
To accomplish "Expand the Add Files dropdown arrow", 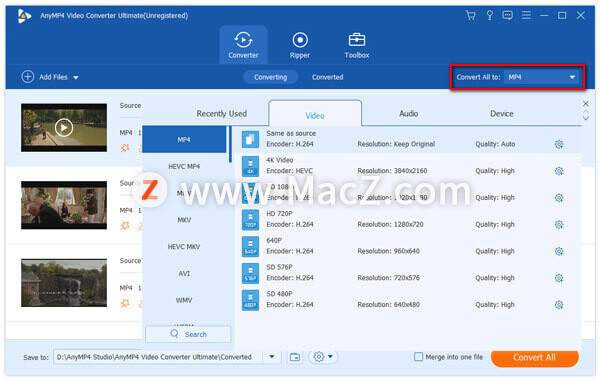I will coord(76,77).
